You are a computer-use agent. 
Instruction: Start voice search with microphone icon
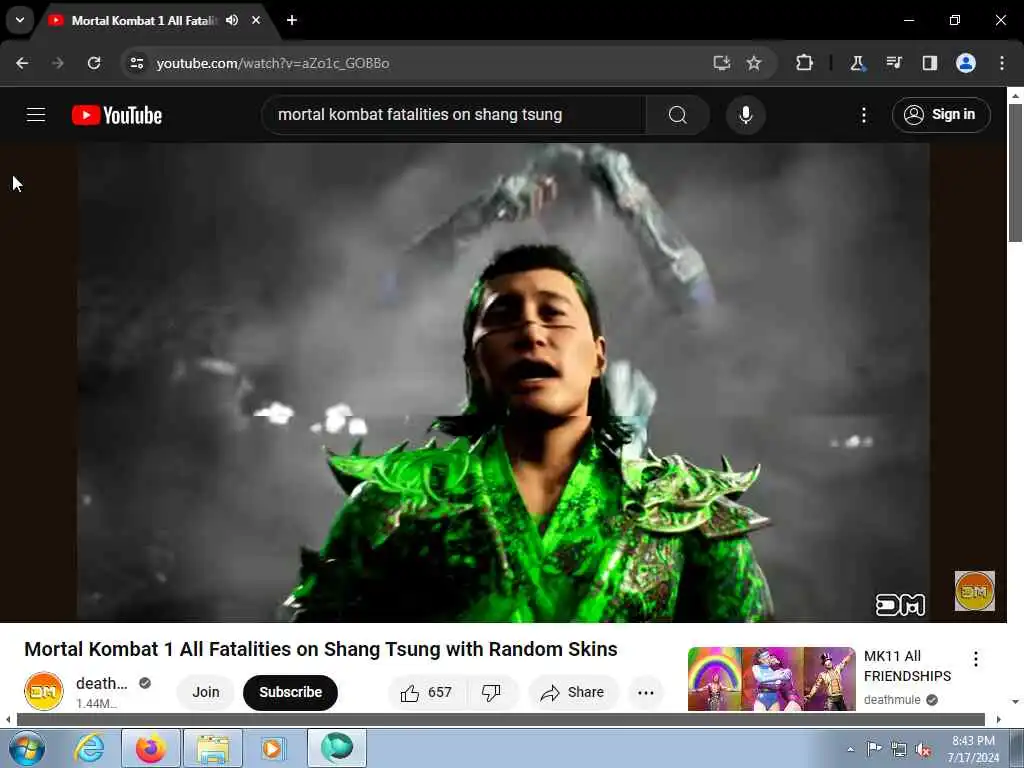746,115
